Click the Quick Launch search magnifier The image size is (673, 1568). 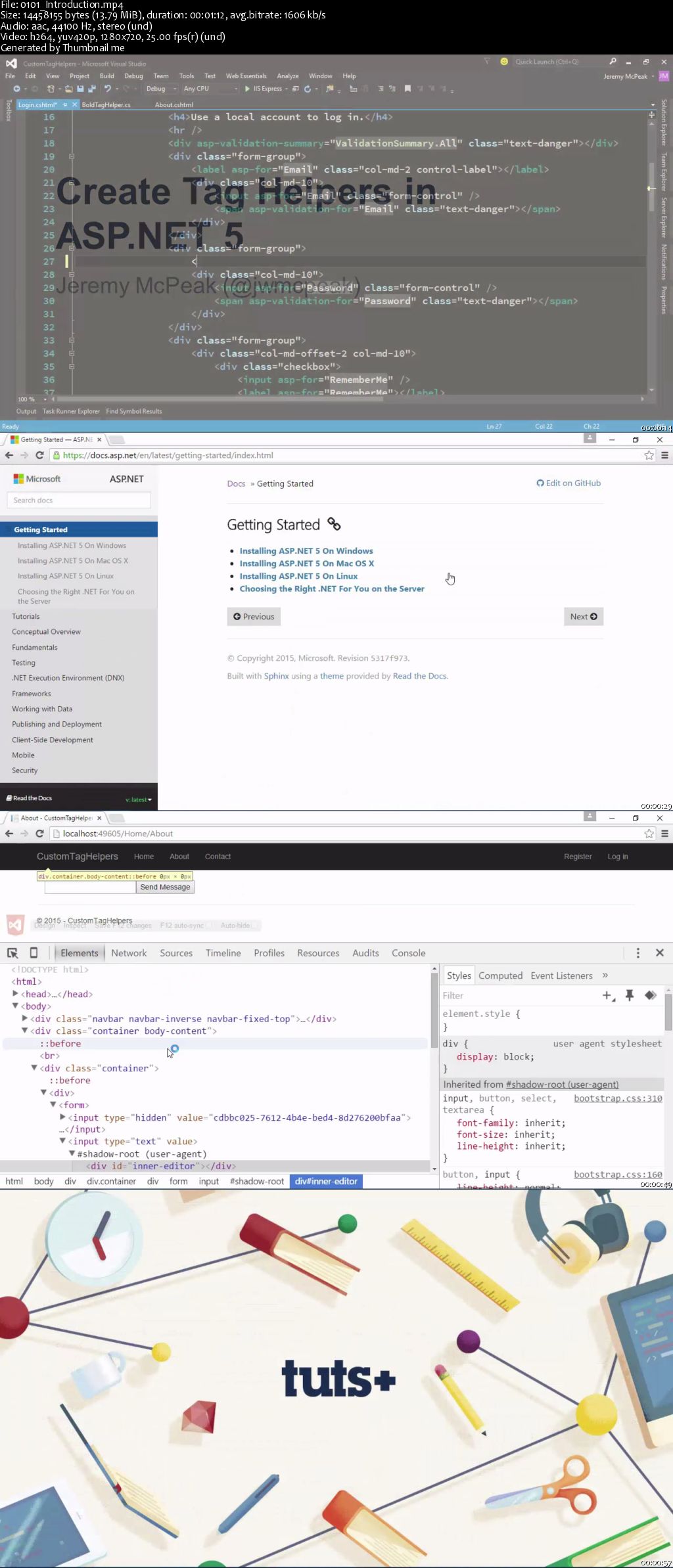613,61
